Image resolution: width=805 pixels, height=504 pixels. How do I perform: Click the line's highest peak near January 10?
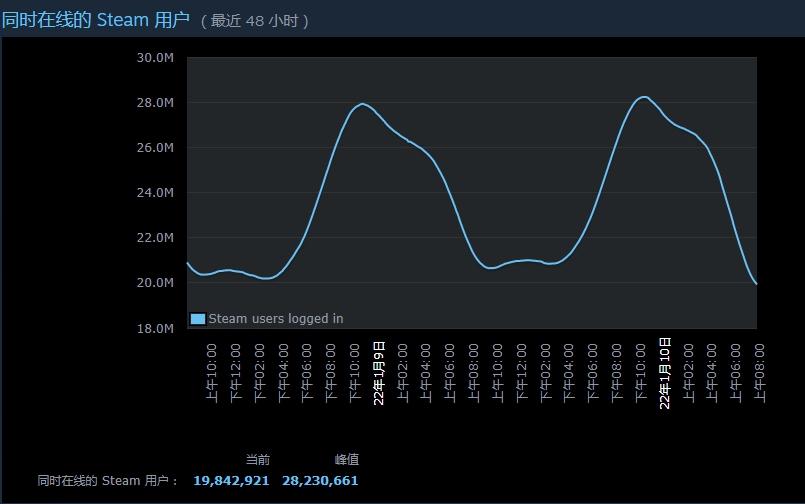(x=644, y=97)
